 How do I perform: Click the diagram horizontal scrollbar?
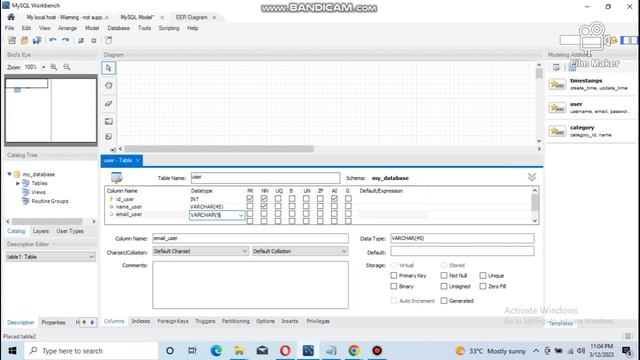click(x=219, y=149)
